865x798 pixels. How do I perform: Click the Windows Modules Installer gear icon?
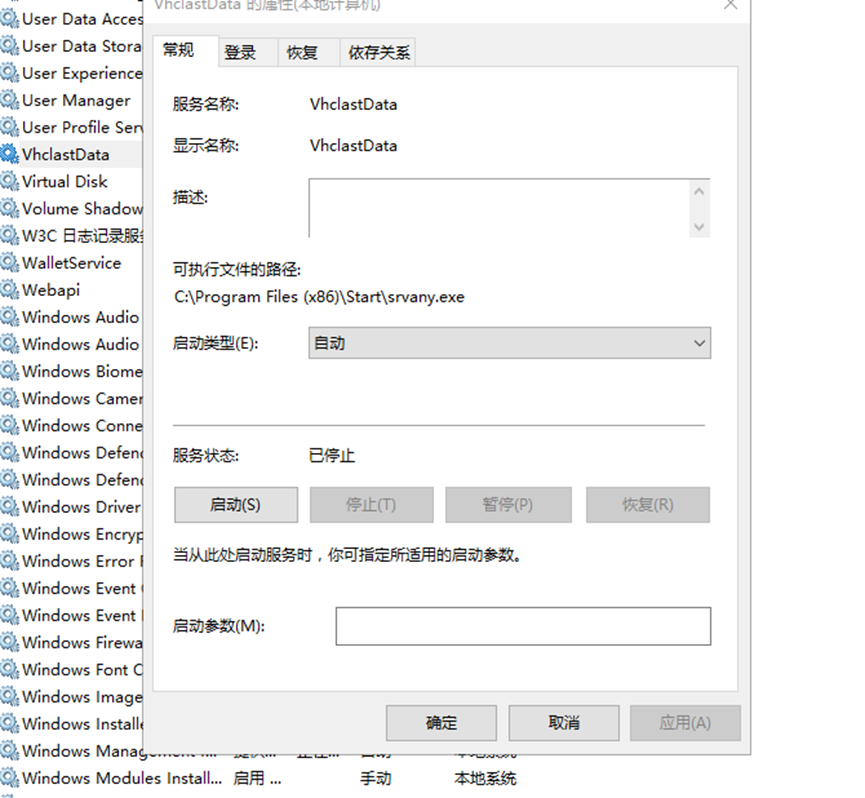click(x=9, y=778)
